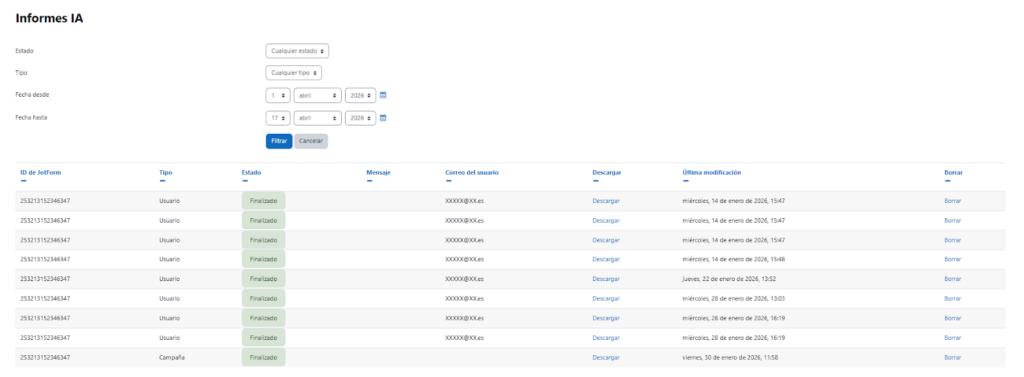Sort by the Descargar column header
The image size is (1024, 377).
coord(607,172)
